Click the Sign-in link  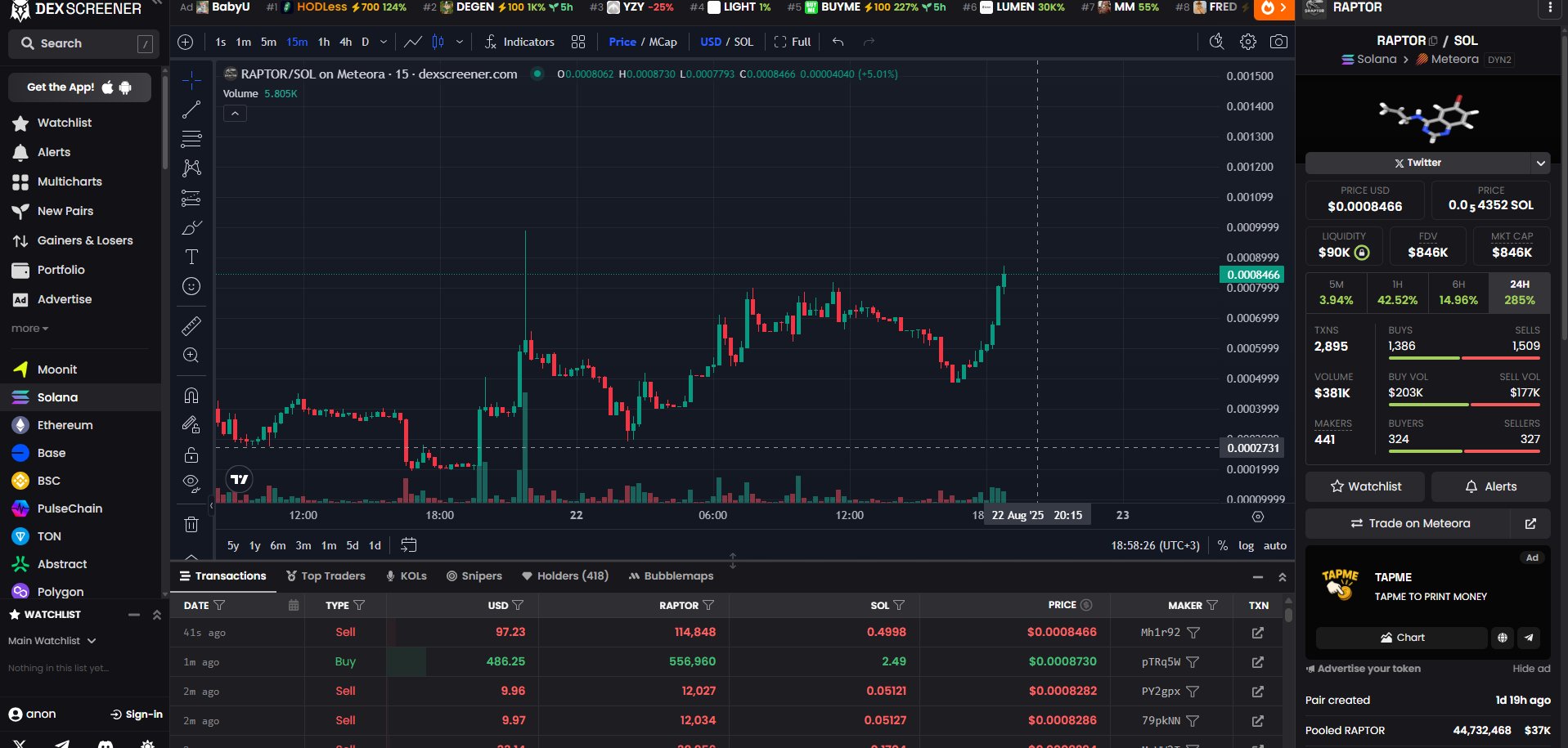click(x=137, y=714)
